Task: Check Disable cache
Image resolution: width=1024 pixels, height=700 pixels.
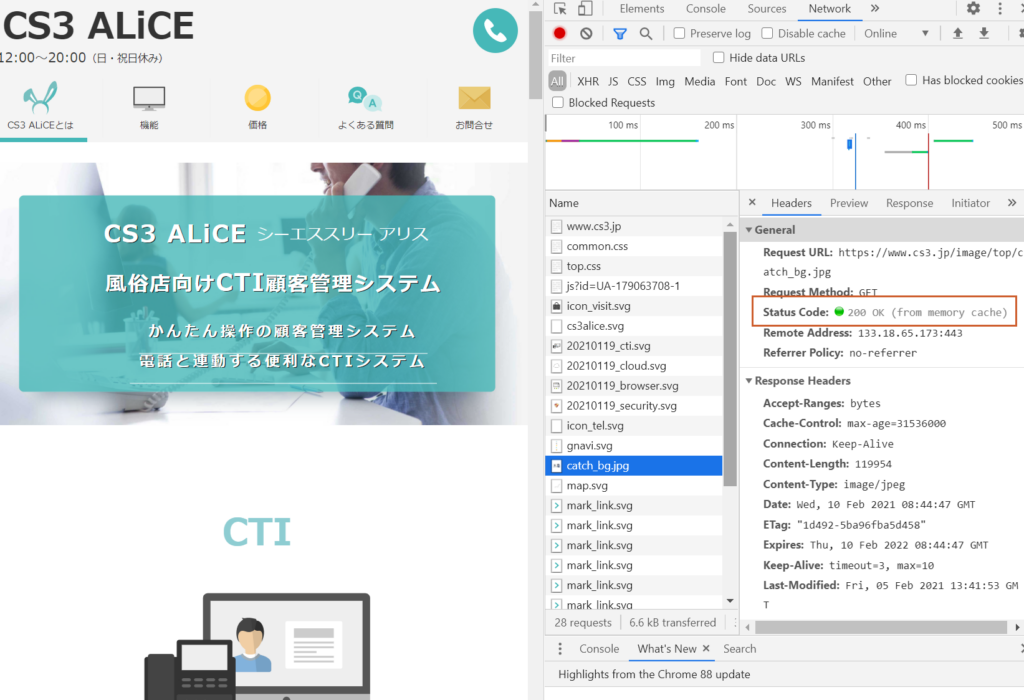Action: (767, 33)
